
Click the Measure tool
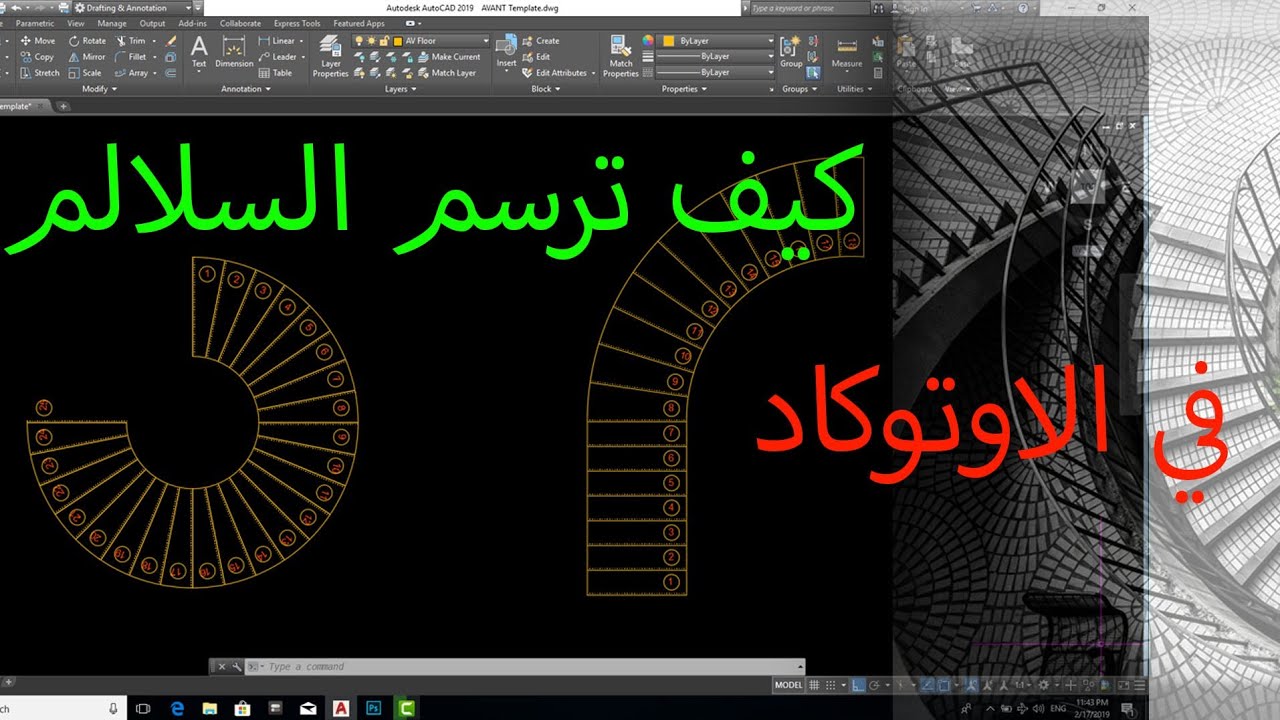tap(847, 51)
